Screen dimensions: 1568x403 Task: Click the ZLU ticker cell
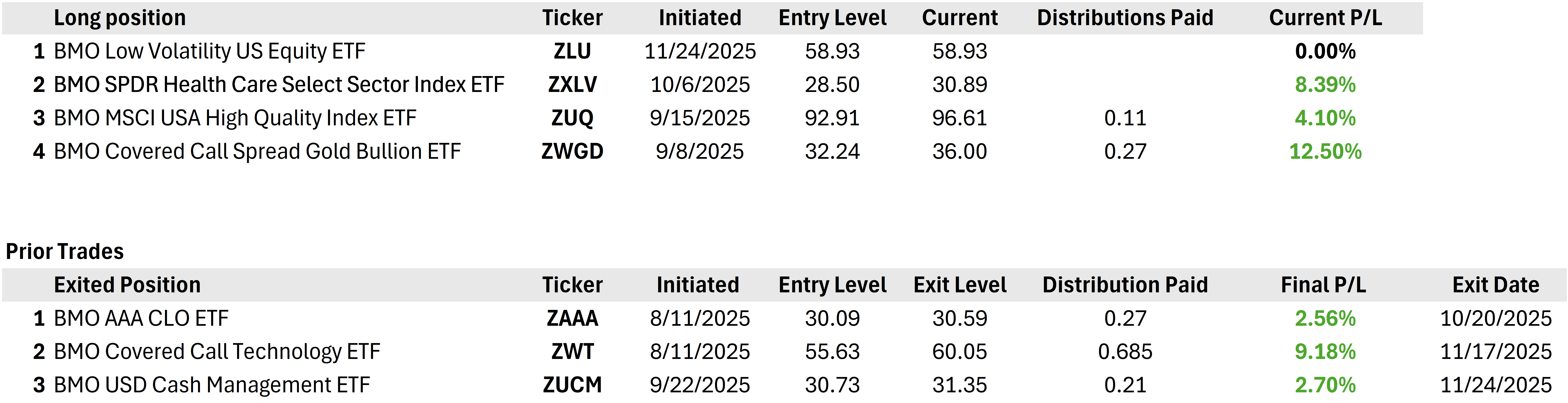[x=572, y=51]
